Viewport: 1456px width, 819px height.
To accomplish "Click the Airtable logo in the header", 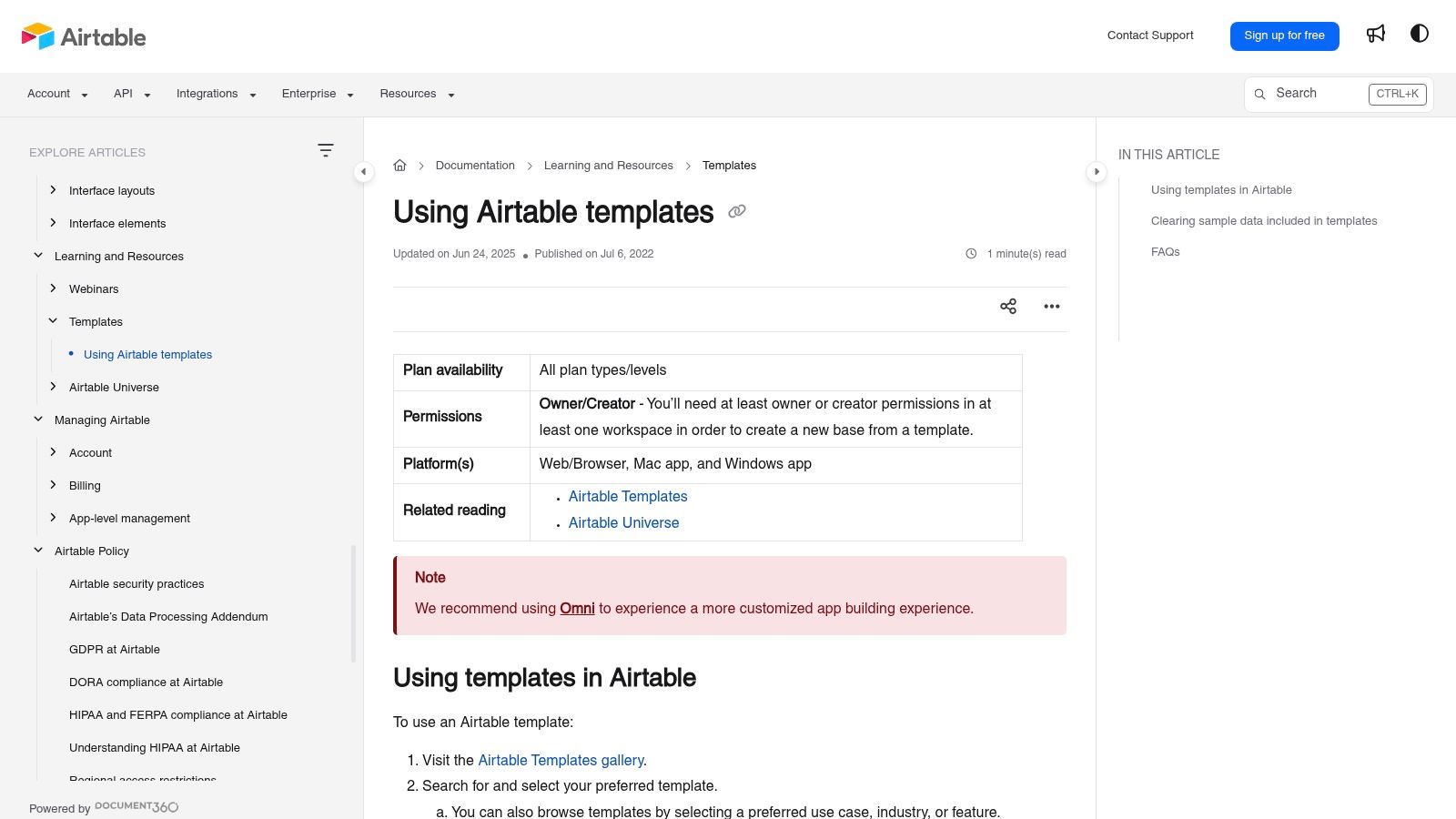I will (83, 36).
